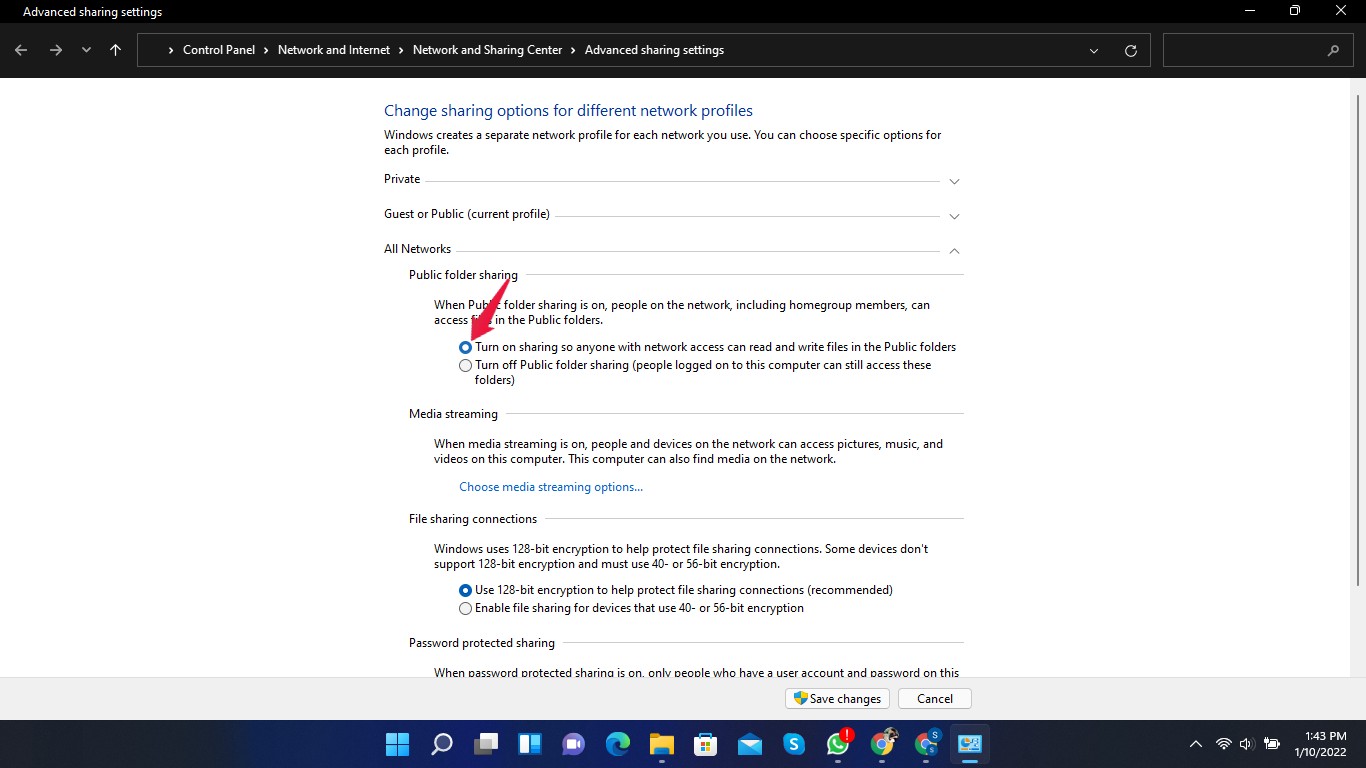The width and height of the screenshot is (1366, 768).
Task: Click inside the search input field
Action: click(x=1250, y=49)
